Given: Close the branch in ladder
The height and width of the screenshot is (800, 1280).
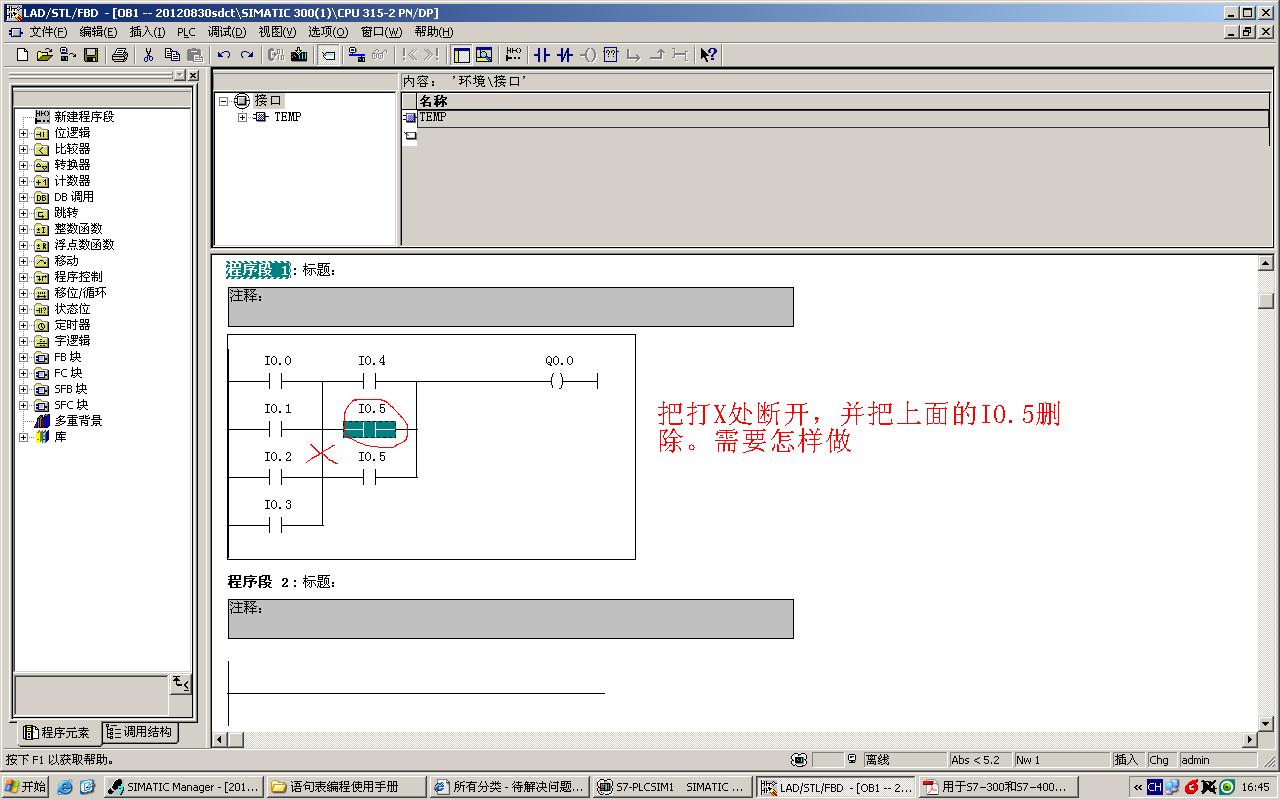Looking at the screenshot, I should [657, 55].
